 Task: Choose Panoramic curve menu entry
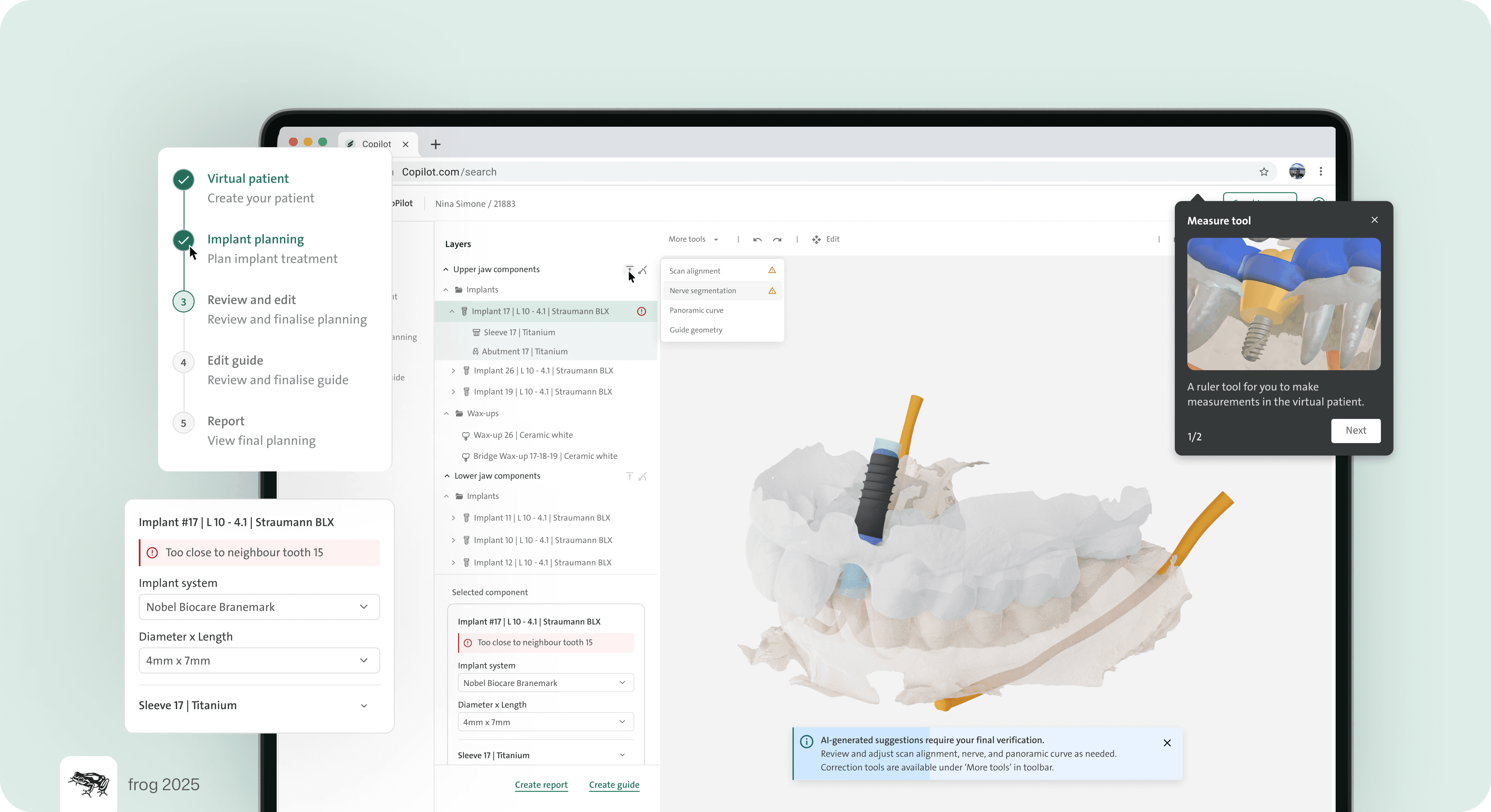point(696,310)
